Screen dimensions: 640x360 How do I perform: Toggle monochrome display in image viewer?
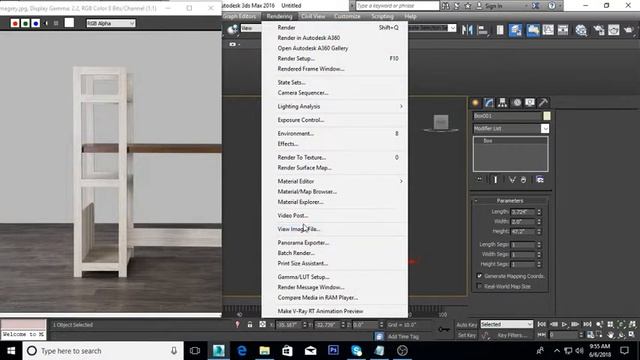(x=56, y=23)
